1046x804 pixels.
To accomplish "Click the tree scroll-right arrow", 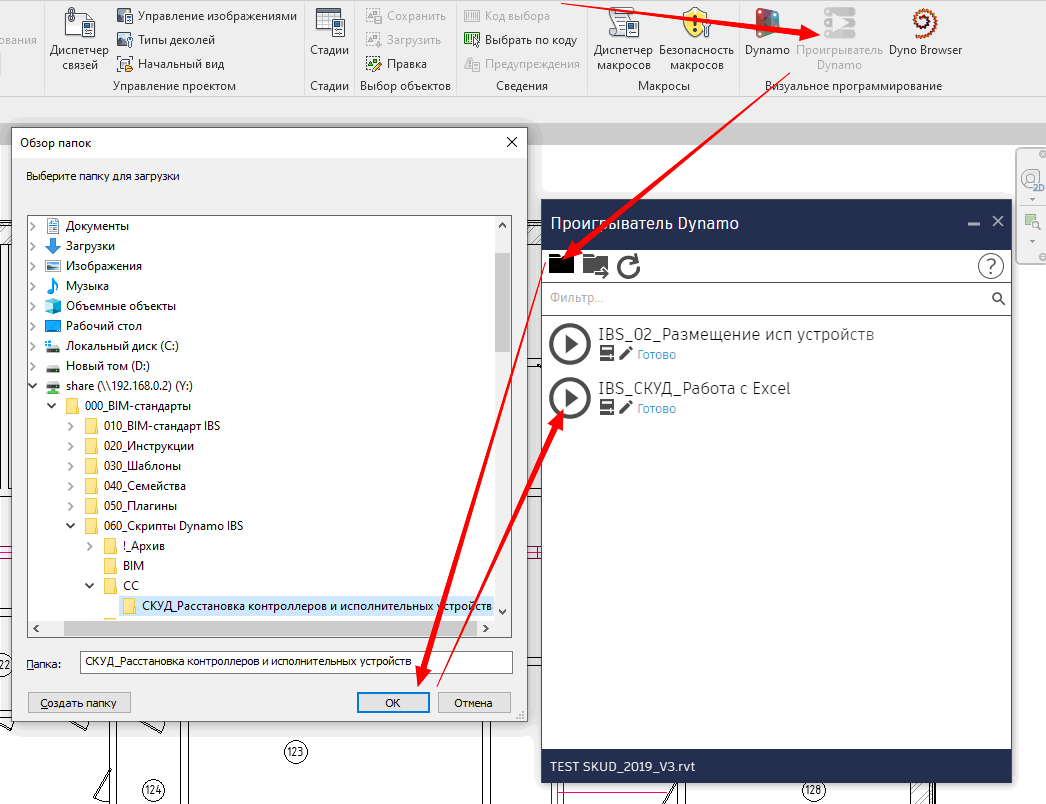I will point(486,629).
